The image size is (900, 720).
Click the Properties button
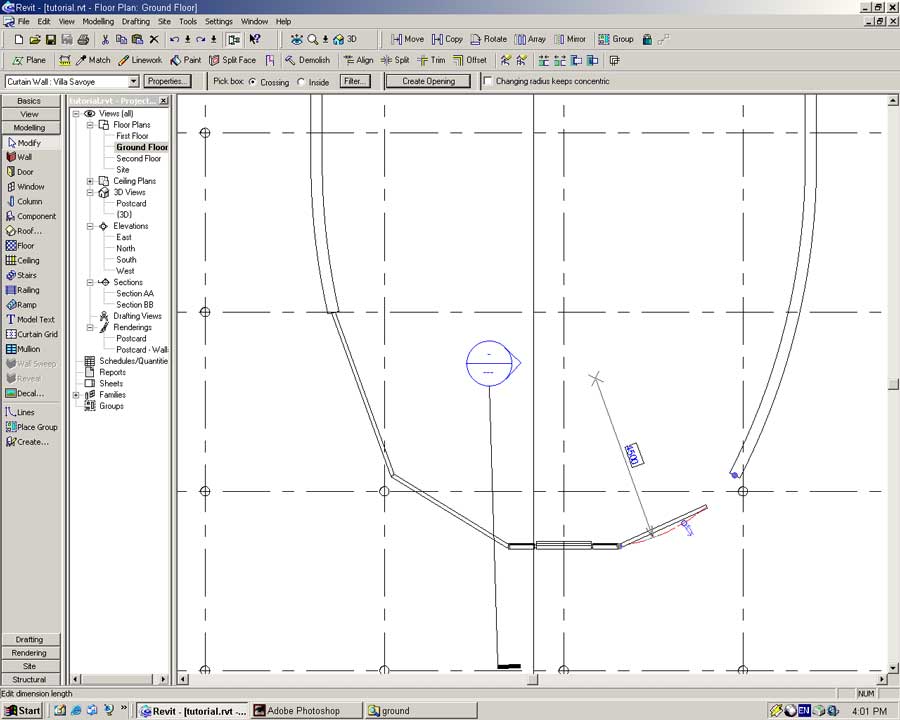pos(167,82)
